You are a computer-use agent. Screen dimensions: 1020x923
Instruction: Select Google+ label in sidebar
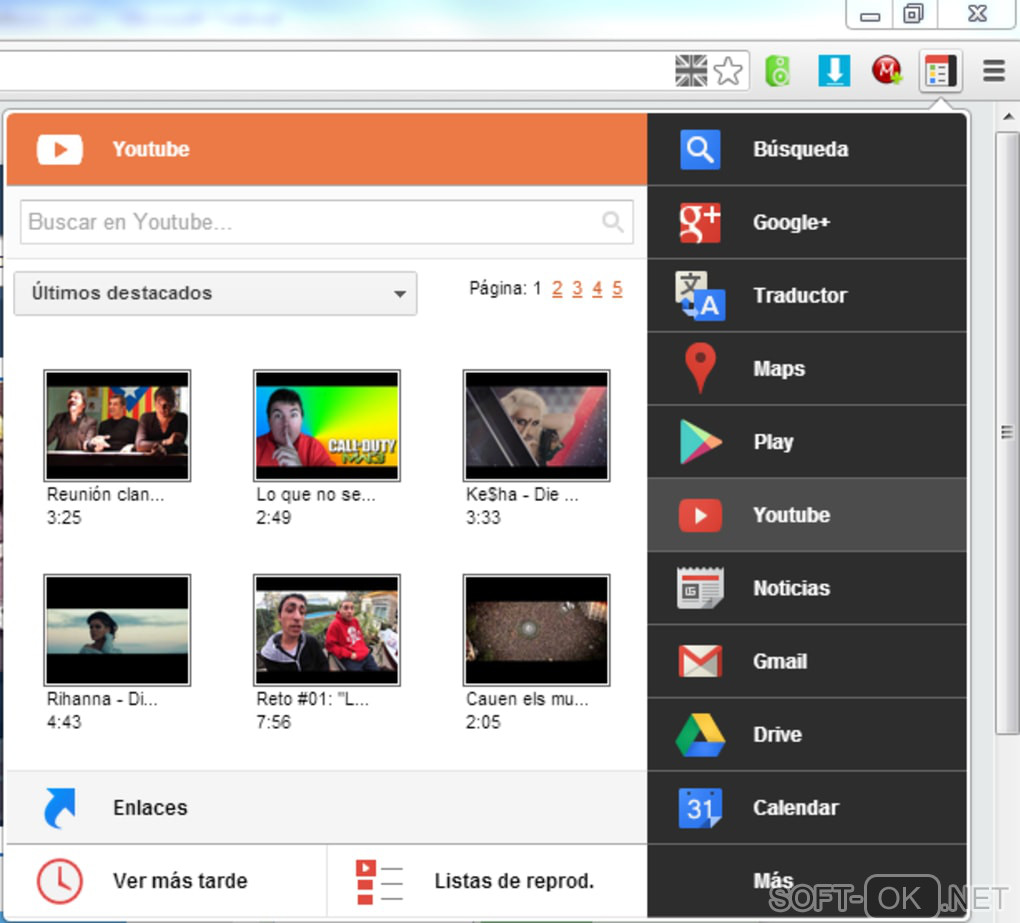point(792,222)
